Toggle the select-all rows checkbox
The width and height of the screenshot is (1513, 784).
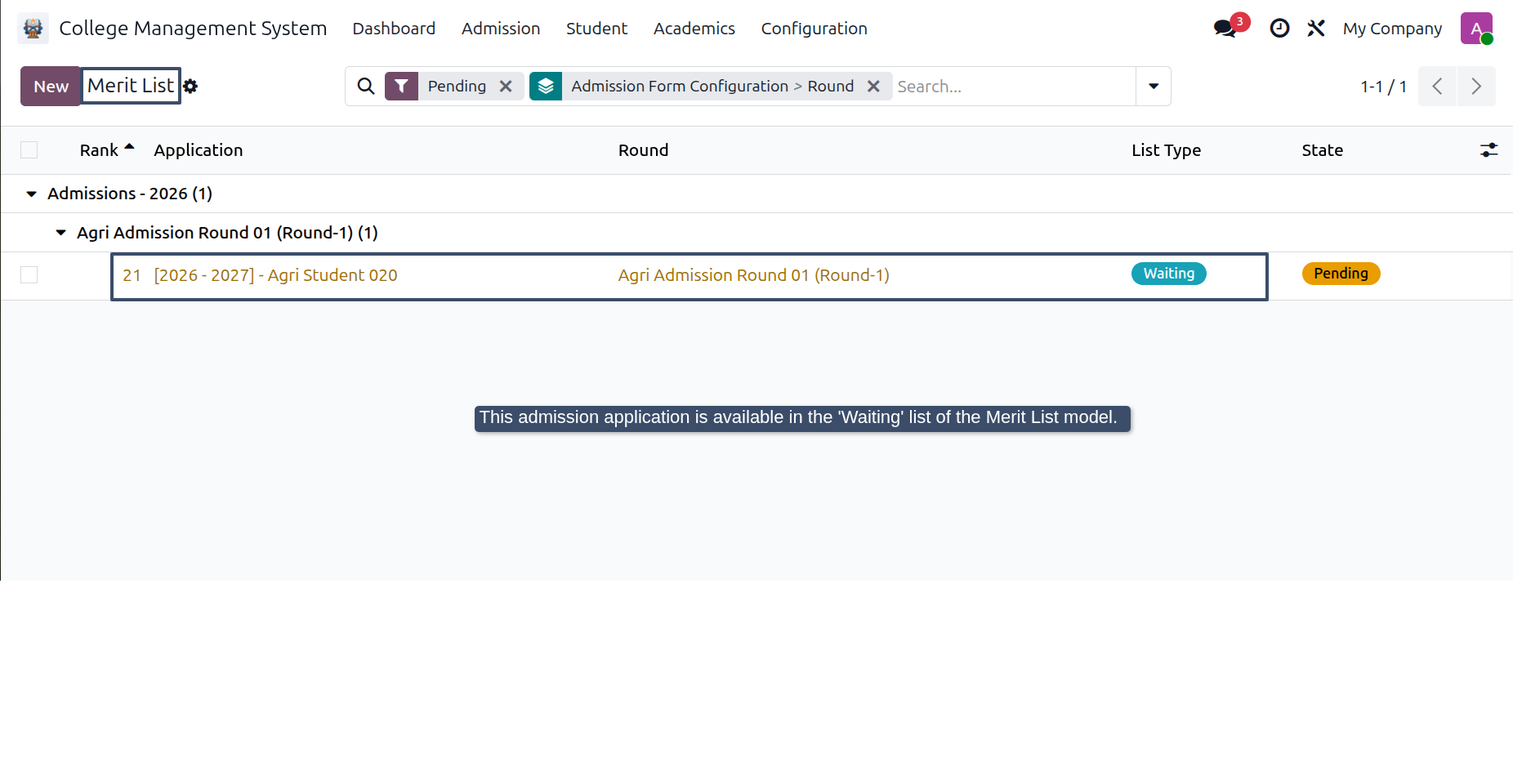(x=29, y=150)
